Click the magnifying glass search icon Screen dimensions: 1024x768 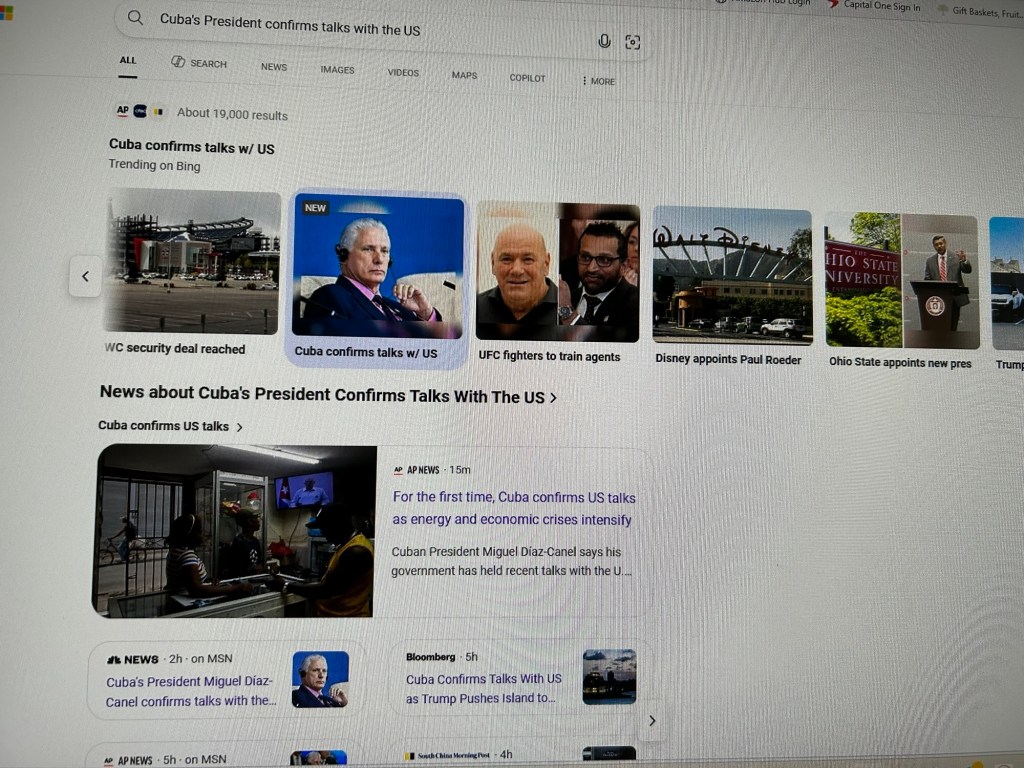pyautogui.click(x=136, y=17)
